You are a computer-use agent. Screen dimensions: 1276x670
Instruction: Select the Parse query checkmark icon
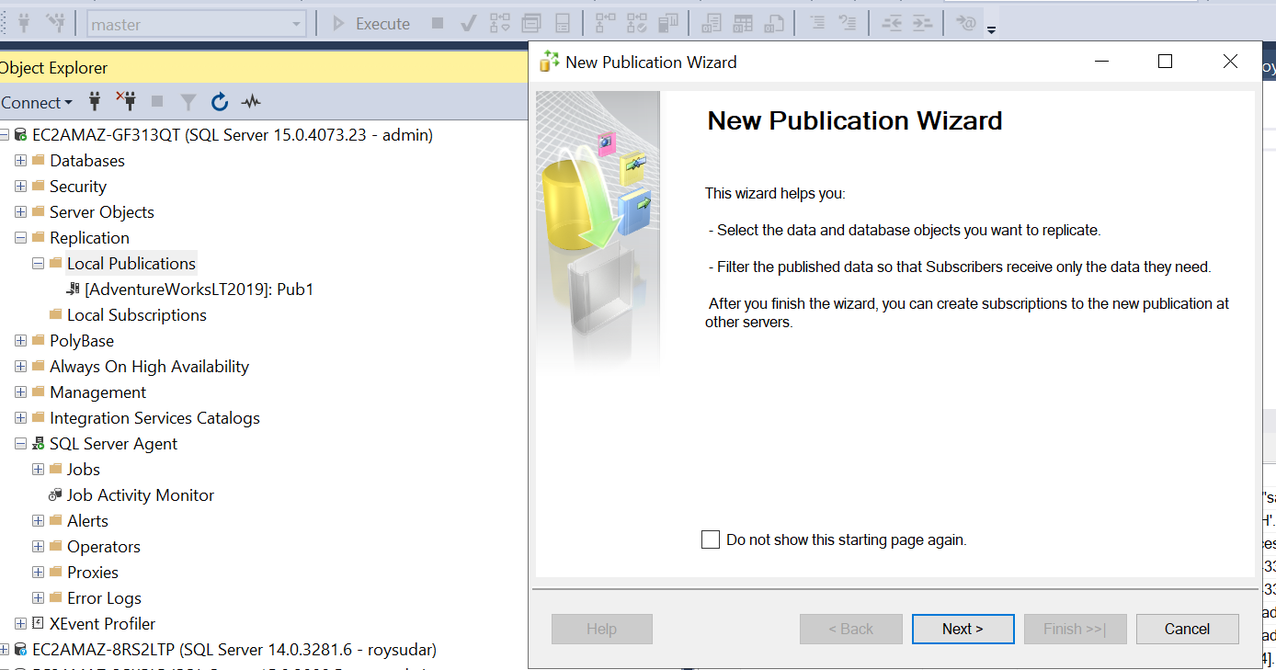pos(468,22)
